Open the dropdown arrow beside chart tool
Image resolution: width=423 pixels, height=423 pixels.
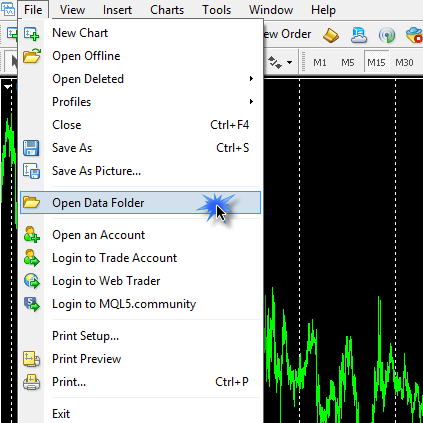tap(289, 62)
